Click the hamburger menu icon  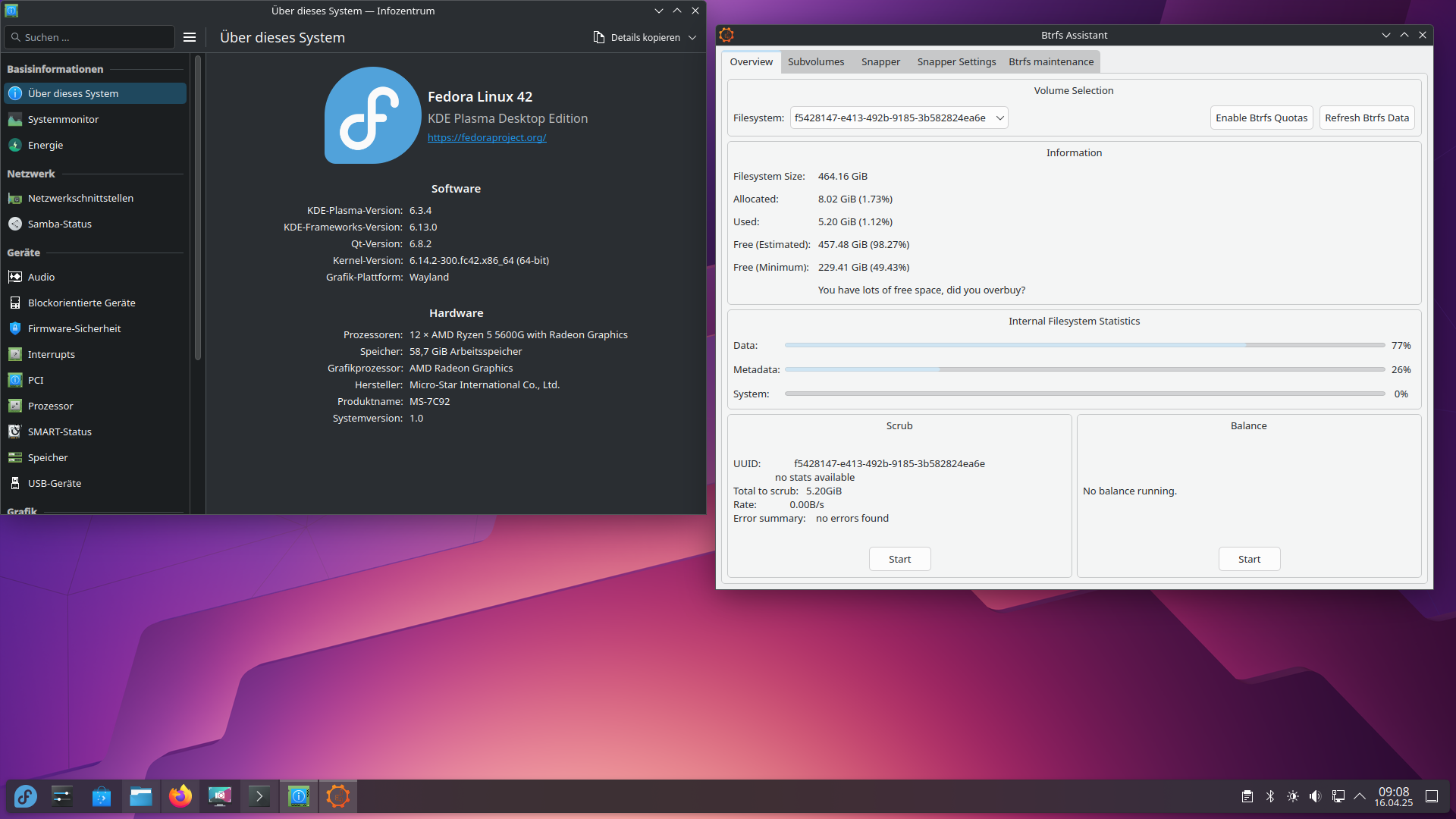[190, 37]
